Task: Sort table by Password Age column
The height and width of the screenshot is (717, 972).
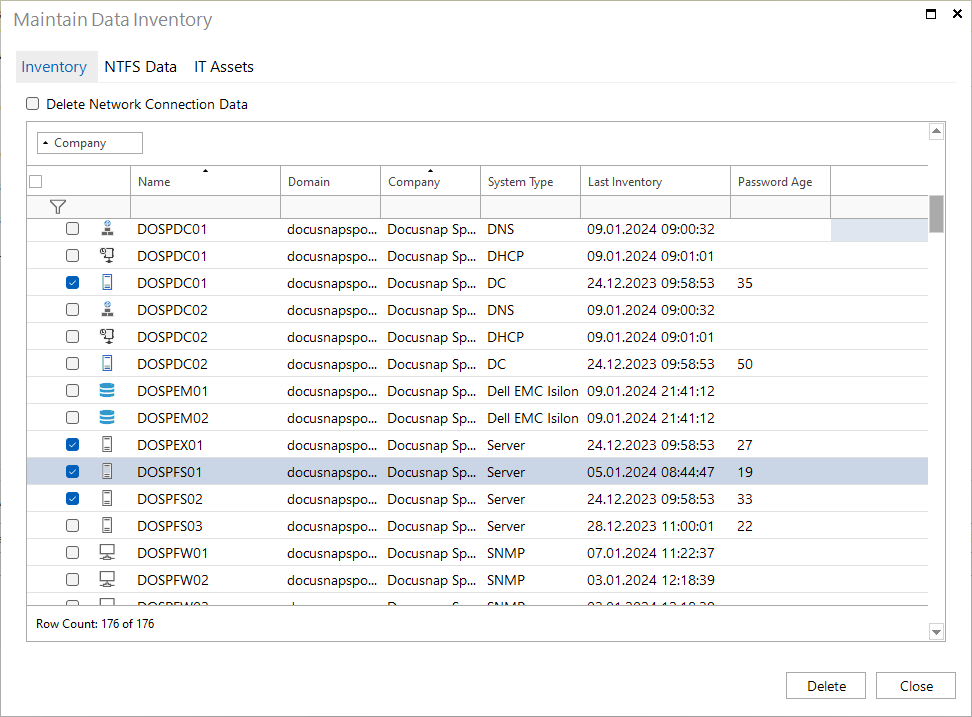Action: [x=780, y=181]
